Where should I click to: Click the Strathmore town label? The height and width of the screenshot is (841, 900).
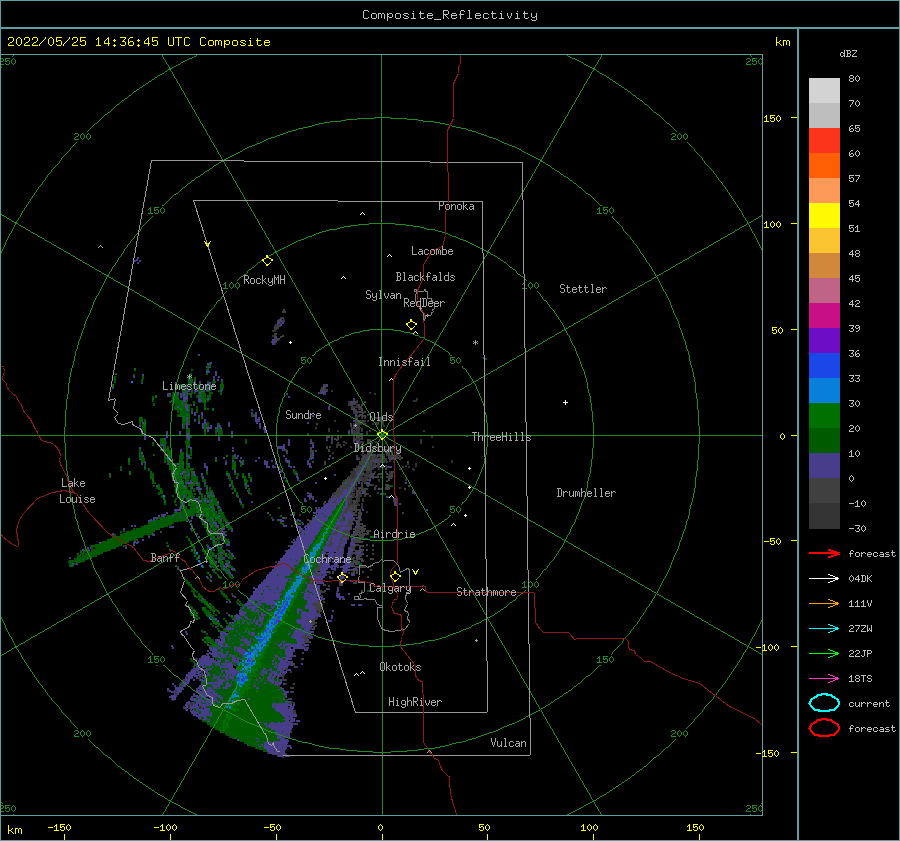[x=486, y=592]
